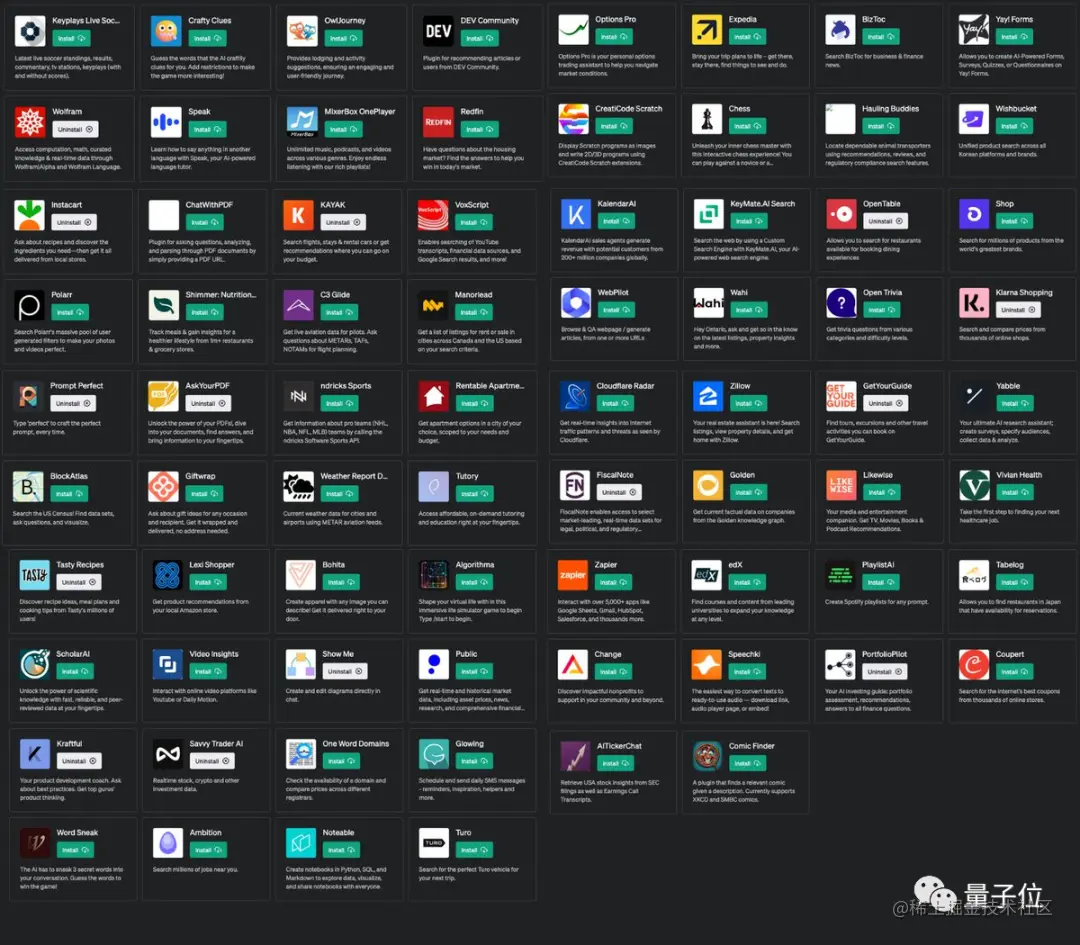The image size is (1080, 945).
Task: Uninstall the Wolfram plugin
Action: click(75, 129)
